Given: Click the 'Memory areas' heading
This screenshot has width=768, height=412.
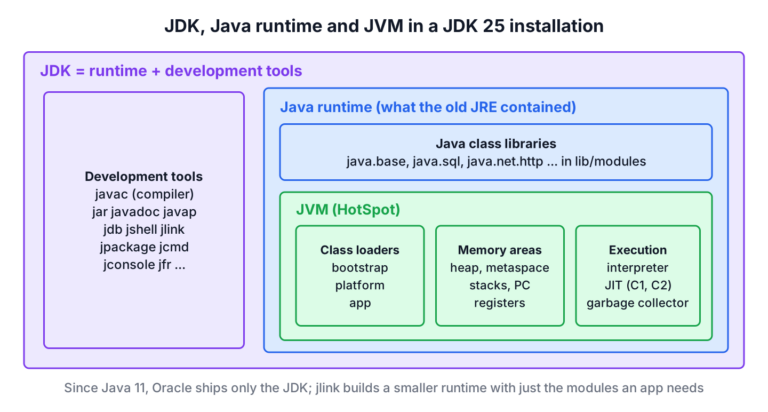Looking at the screenshot, I should click(x=500, y=250).
